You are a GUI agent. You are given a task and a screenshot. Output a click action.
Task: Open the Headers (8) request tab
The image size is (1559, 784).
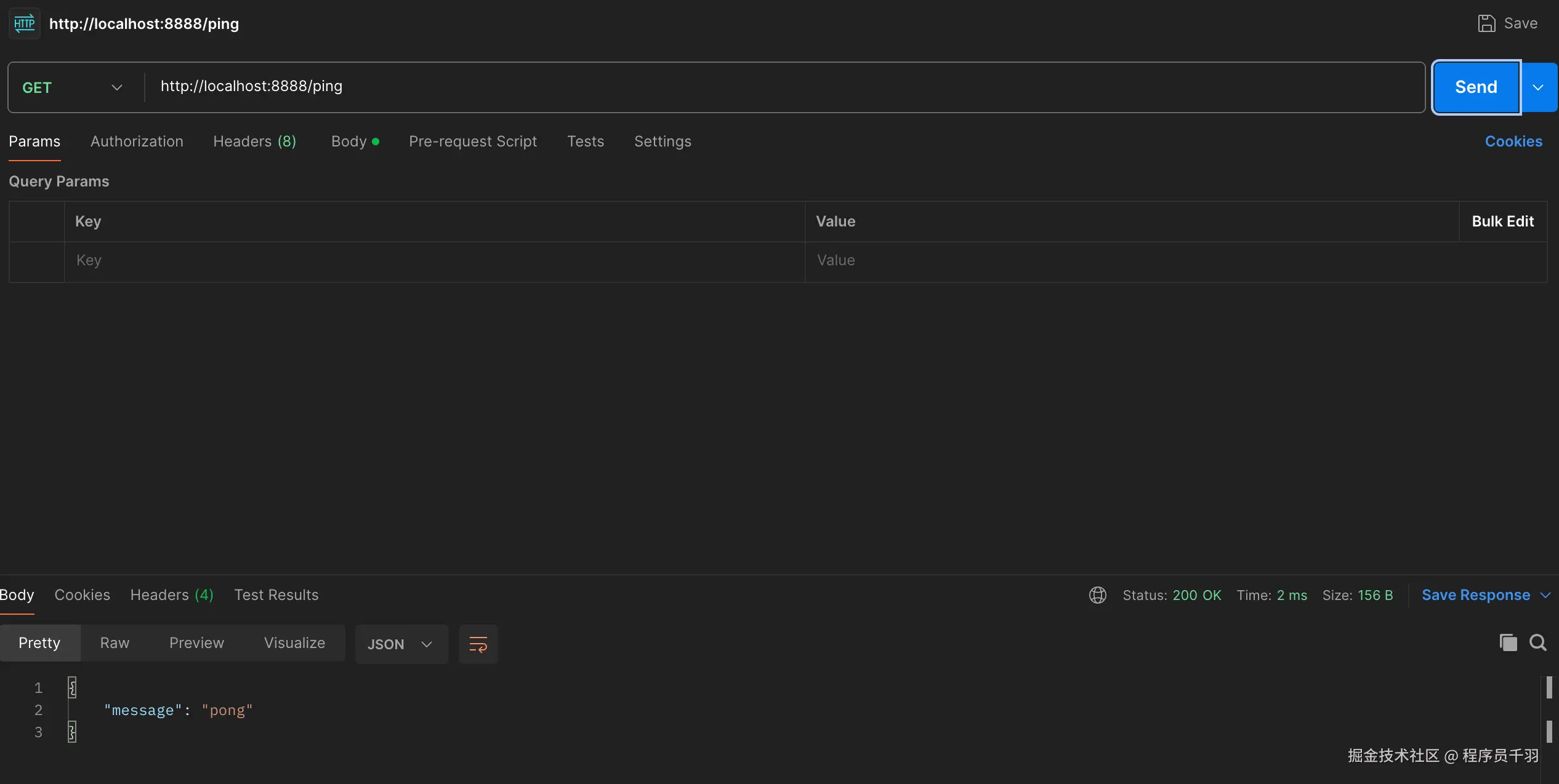click(254, 142)
